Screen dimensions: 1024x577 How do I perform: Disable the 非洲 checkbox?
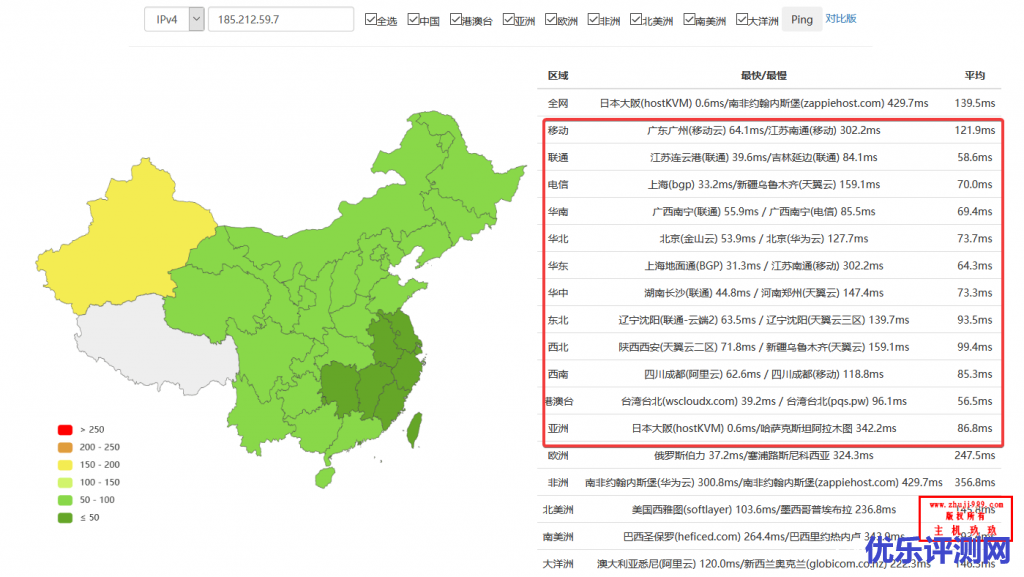(x=594, y=20)
